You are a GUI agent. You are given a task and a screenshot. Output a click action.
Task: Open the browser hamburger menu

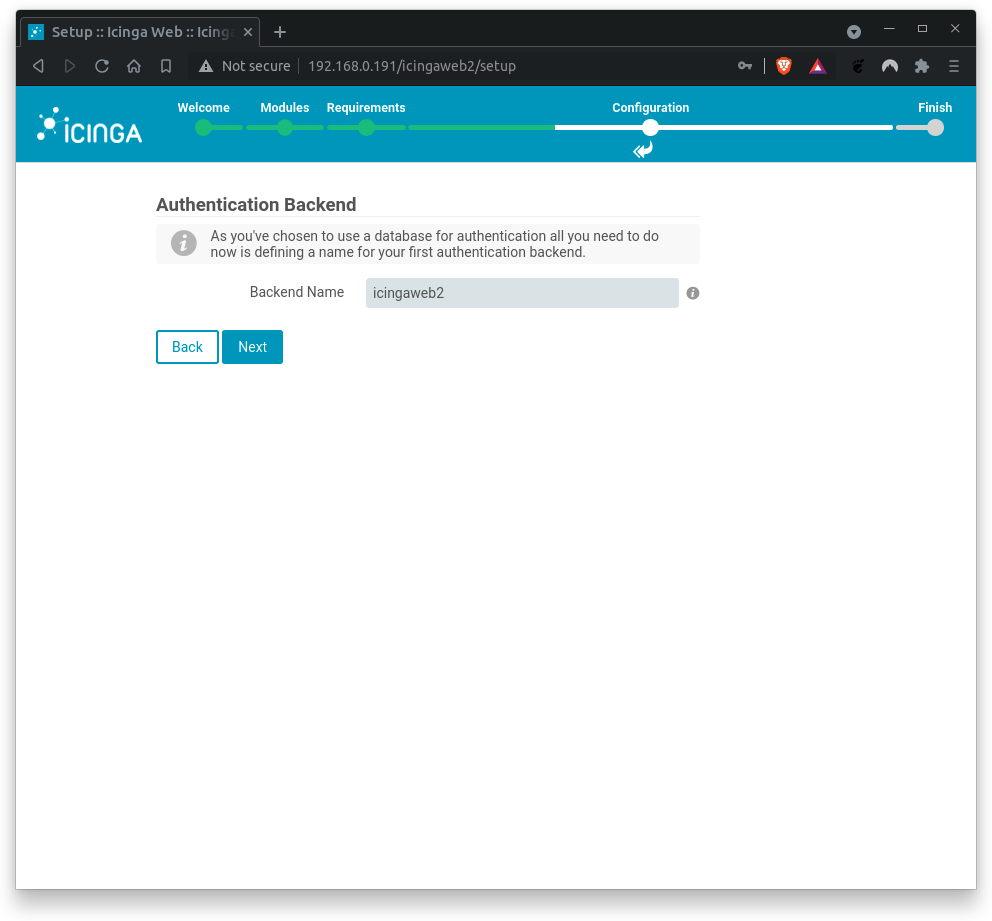tap(953, 66)
